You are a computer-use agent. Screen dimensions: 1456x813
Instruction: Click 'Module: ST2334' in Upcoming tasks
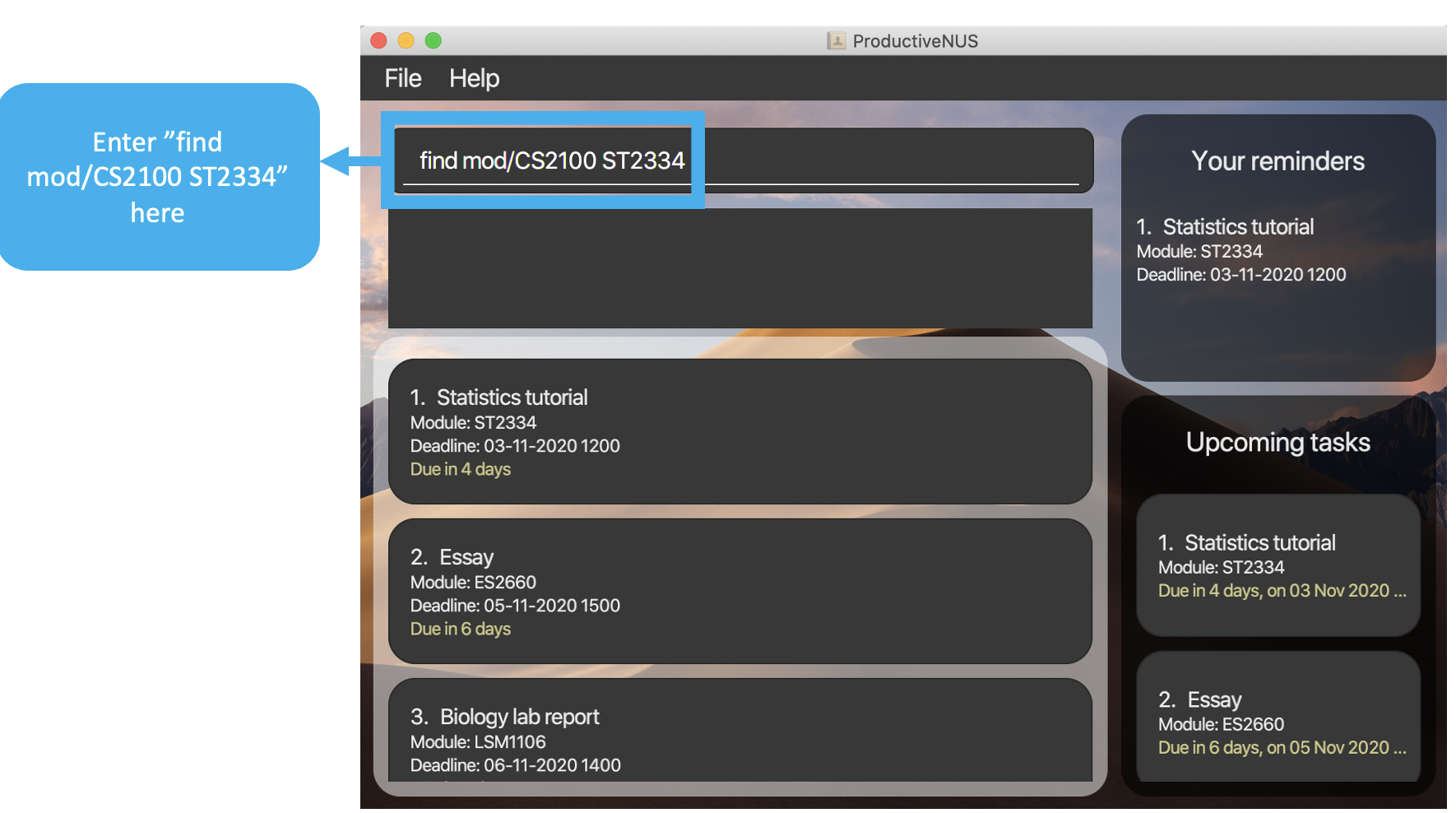(1221, 567)
